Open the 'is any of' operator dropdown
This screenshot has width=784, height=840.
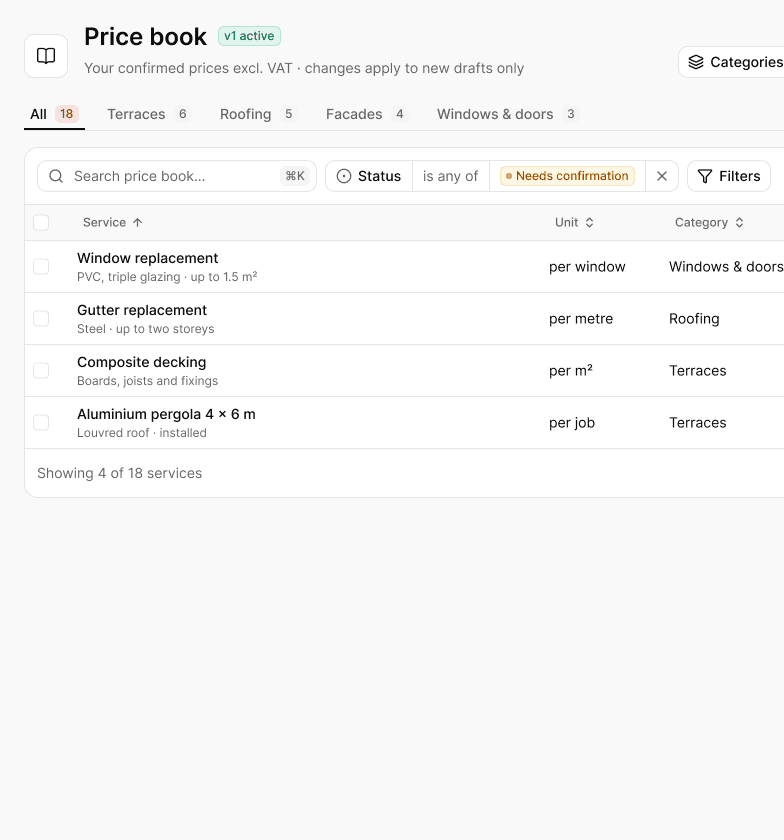[x=451, y=176]
